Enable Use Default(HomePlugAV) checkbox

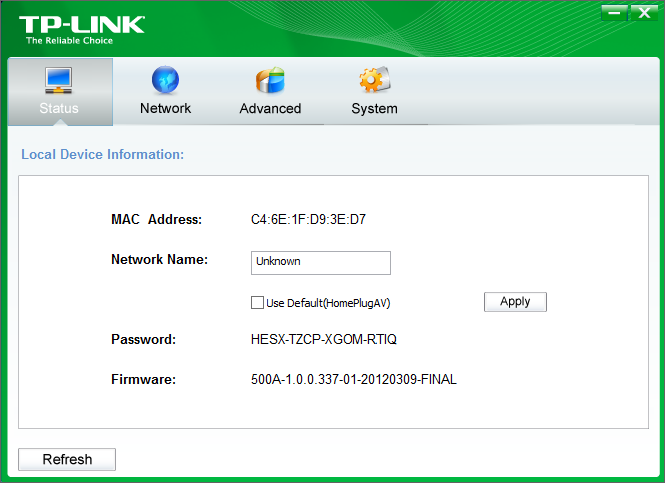[257, 303]
